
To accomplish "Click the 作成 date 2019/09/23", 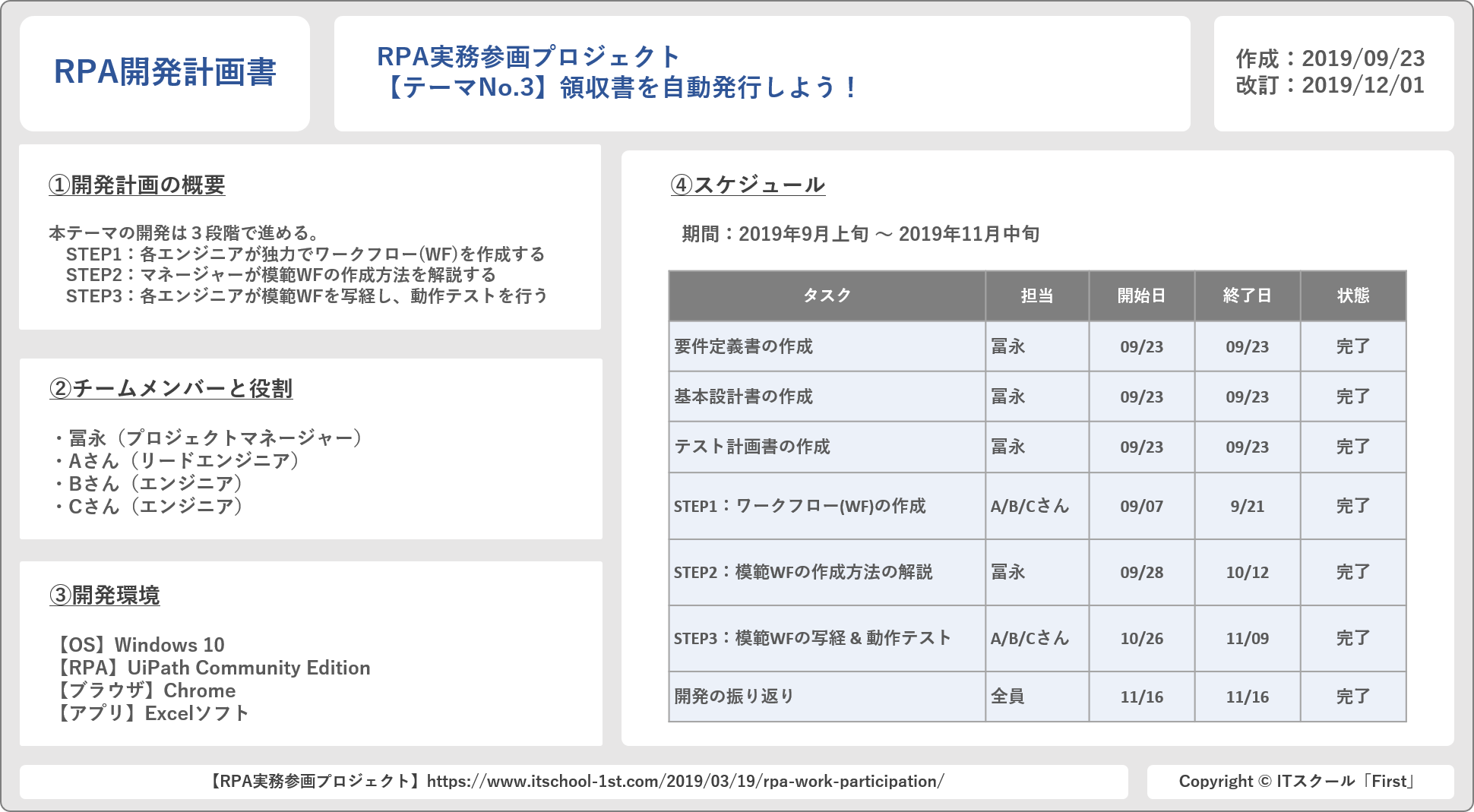I will (x=1362, y=58).
